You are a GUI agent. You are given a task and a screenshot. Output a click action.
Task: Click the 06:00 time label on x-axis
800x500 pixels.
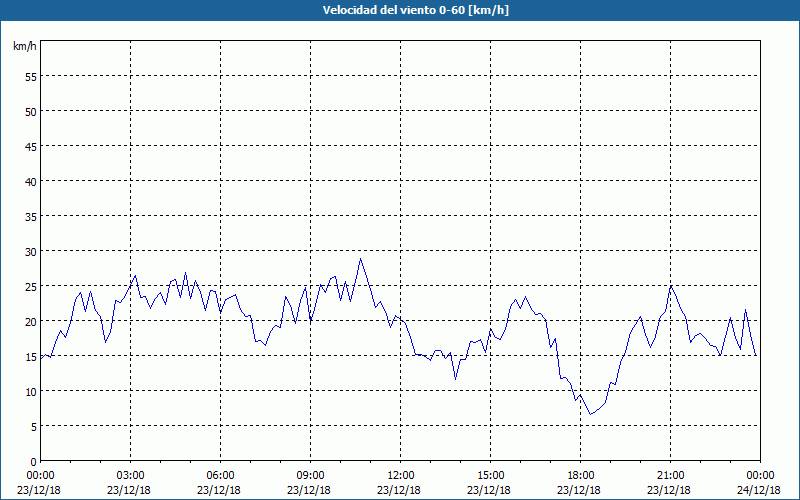point(221,476)
